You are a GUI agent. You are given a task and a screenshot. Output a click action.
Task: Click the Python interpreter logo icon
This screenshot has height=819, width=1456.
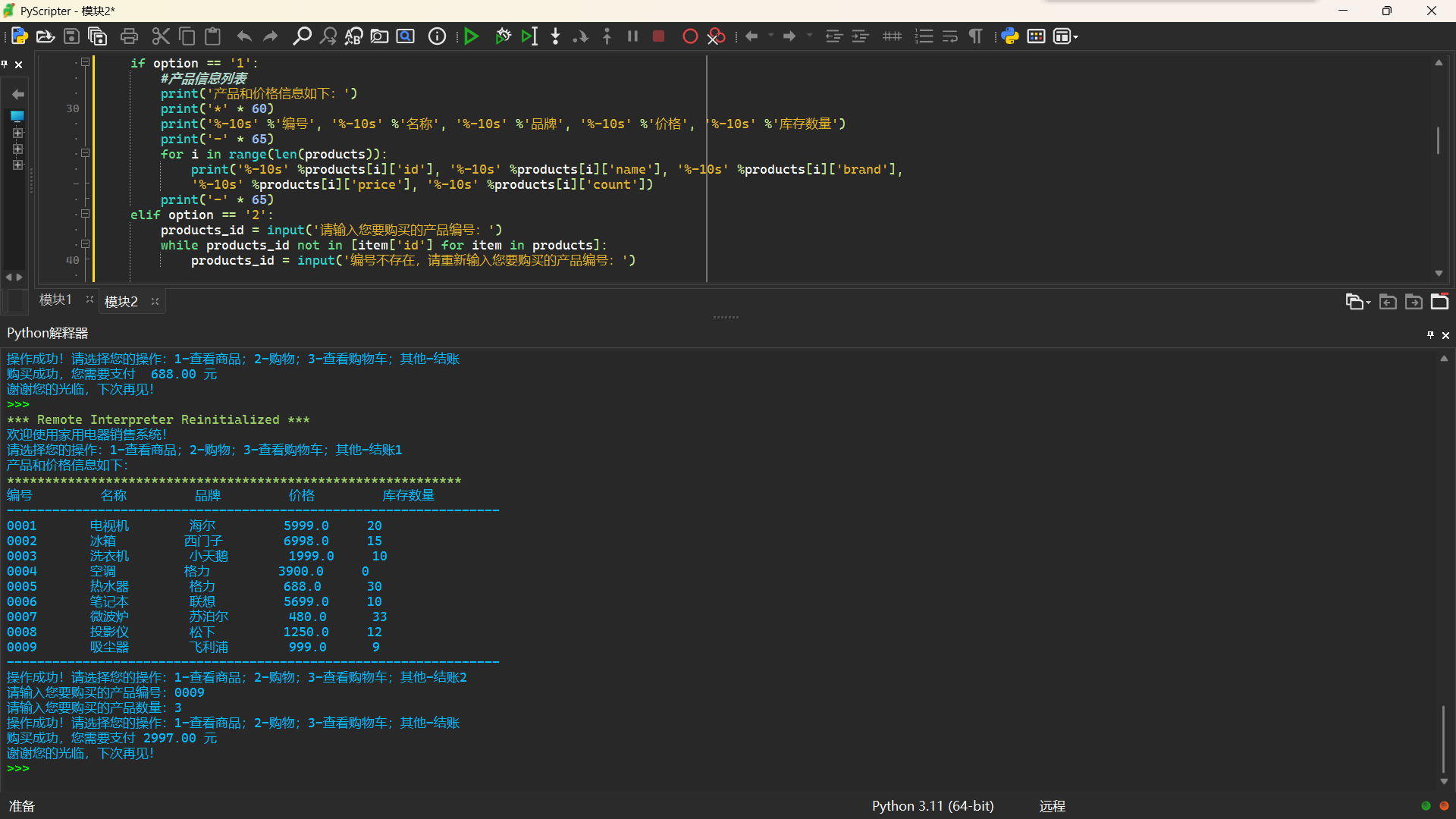tap(1009, 36)
